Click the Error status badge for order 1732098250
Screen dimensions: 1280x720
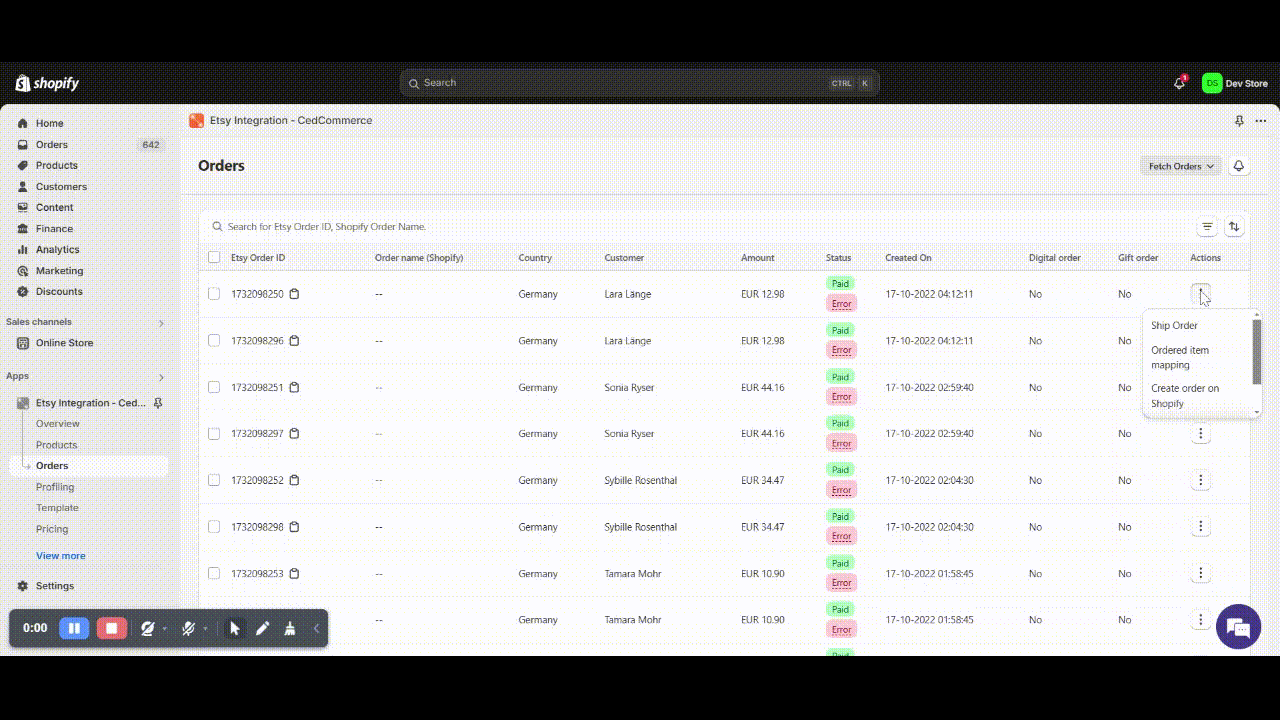pos(841,304)
